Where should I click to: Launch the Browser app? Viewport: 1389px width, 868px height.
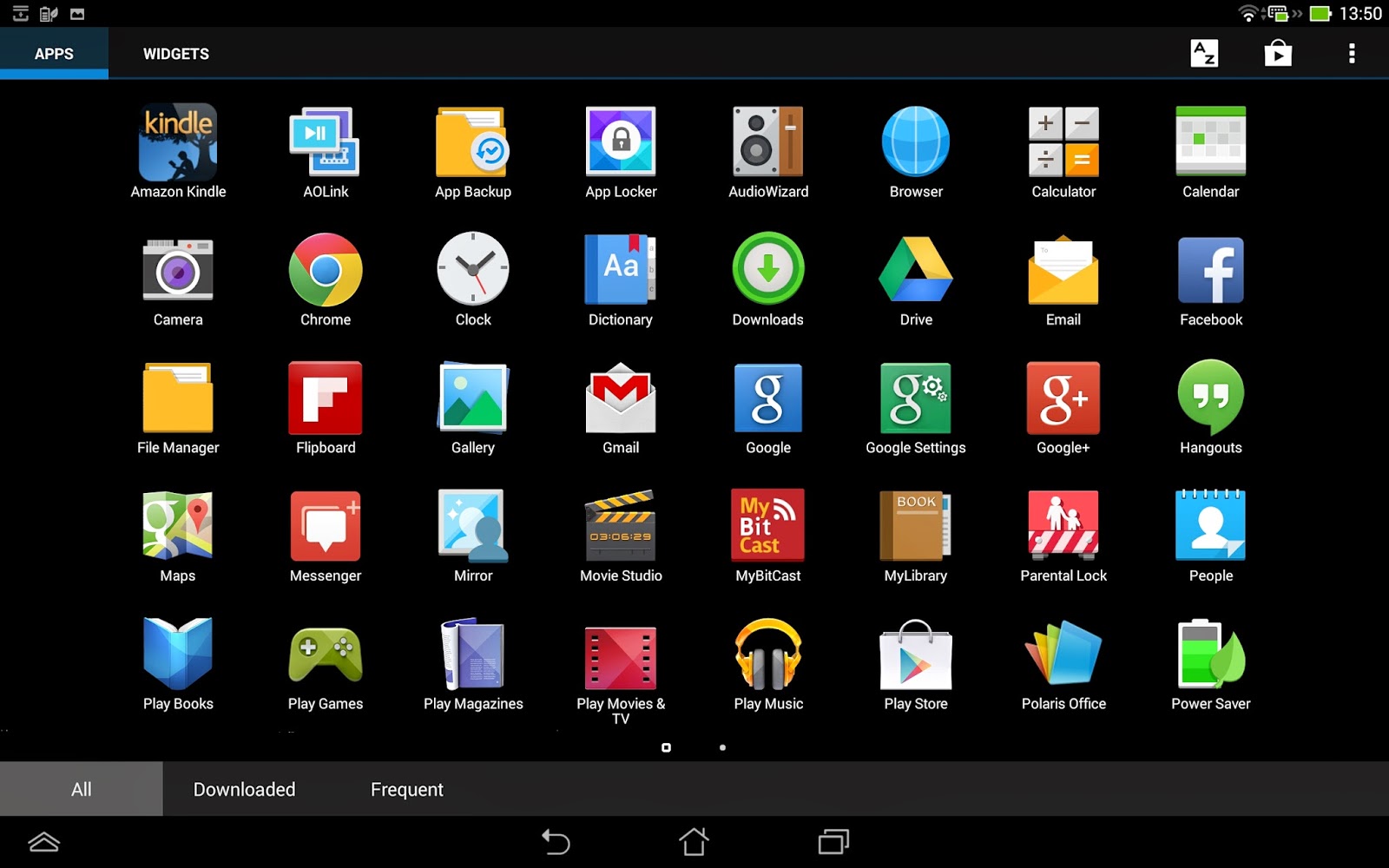coord(916,152)
